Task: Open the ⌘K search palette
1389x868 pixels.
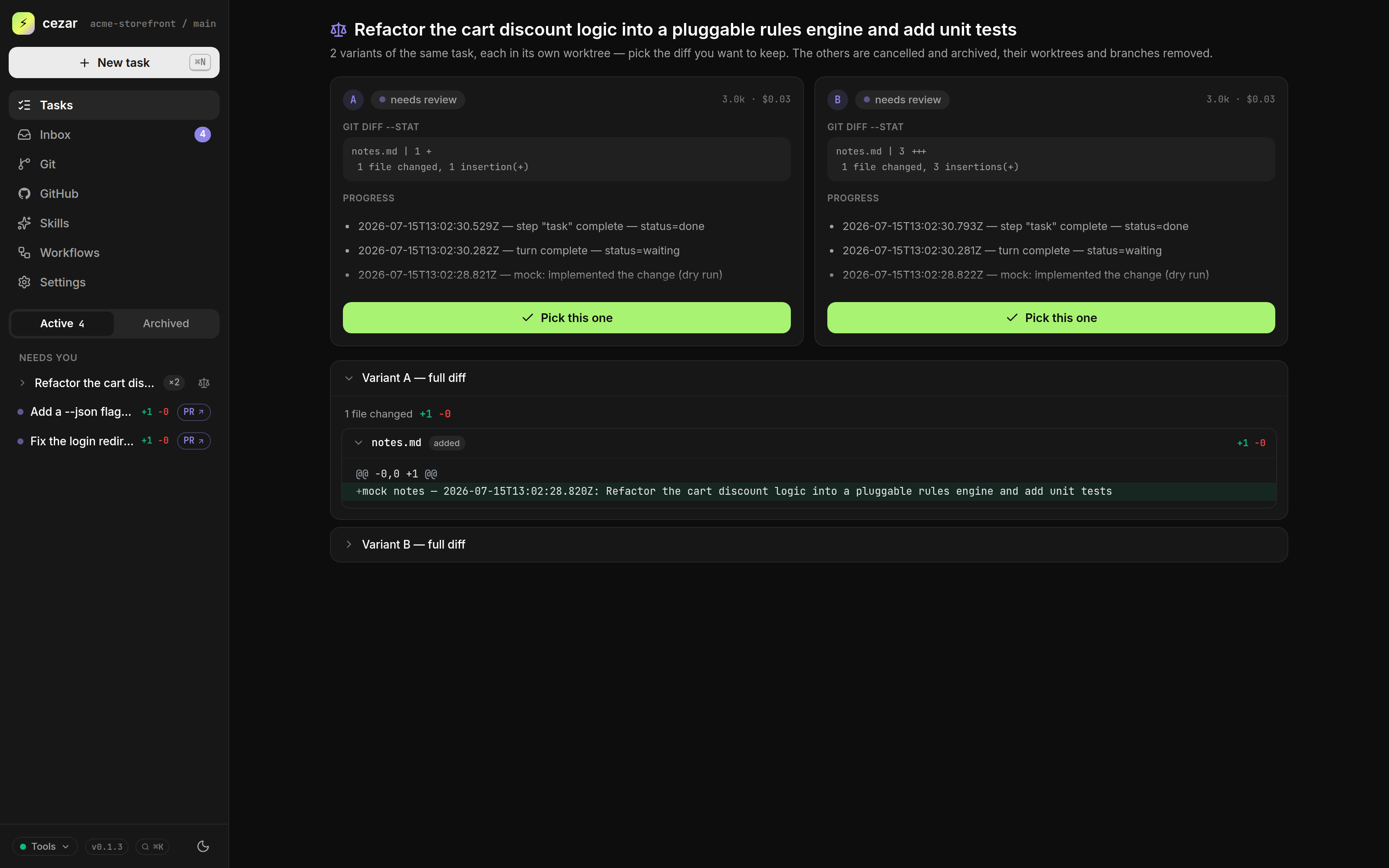Action: point(153,847)
